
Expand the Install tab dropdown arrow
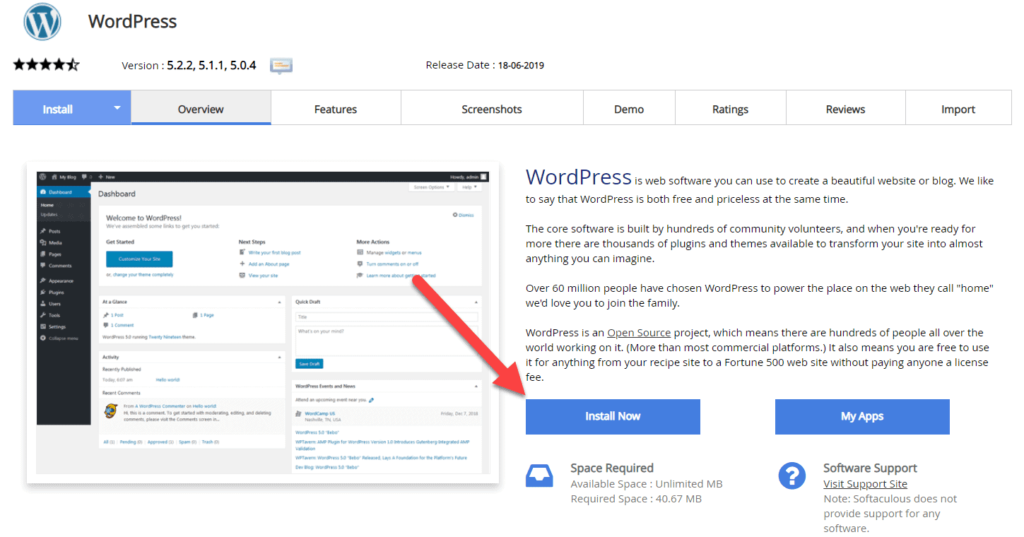point(117,108)
